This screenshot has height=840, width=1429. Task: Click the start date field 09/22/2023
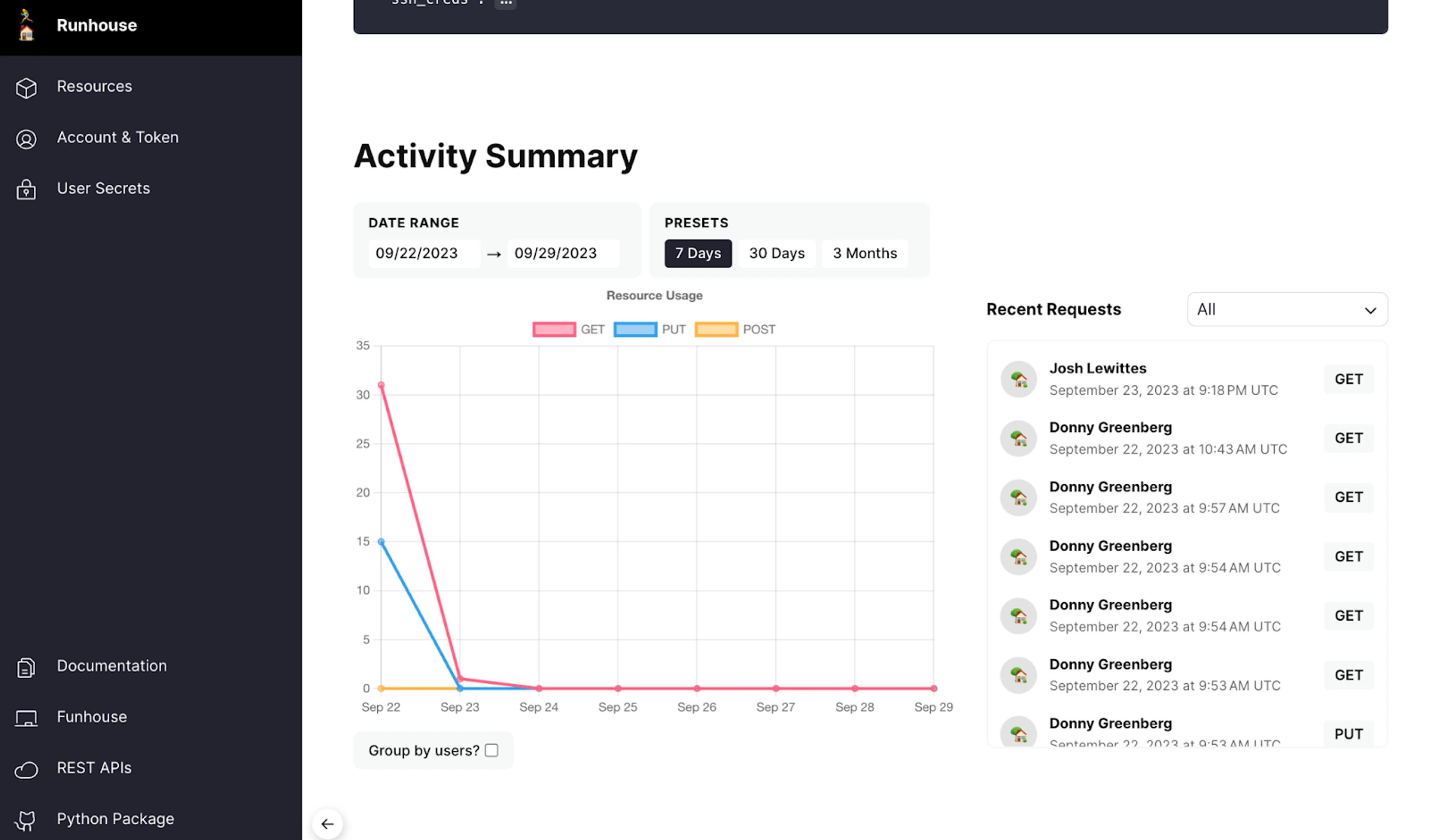[423, 253]
